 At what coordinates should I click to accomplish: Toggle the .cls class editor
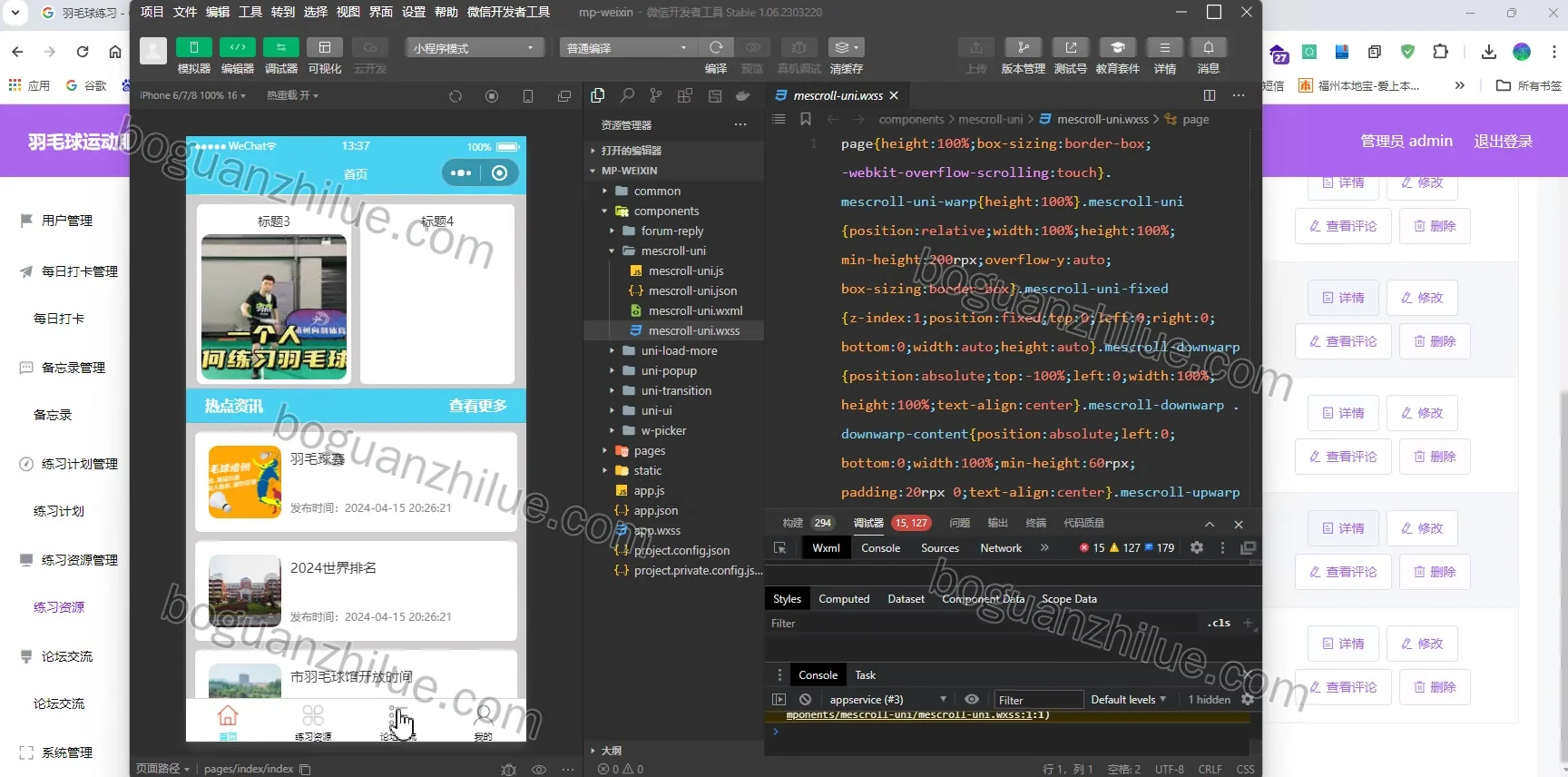point(1219,624)
